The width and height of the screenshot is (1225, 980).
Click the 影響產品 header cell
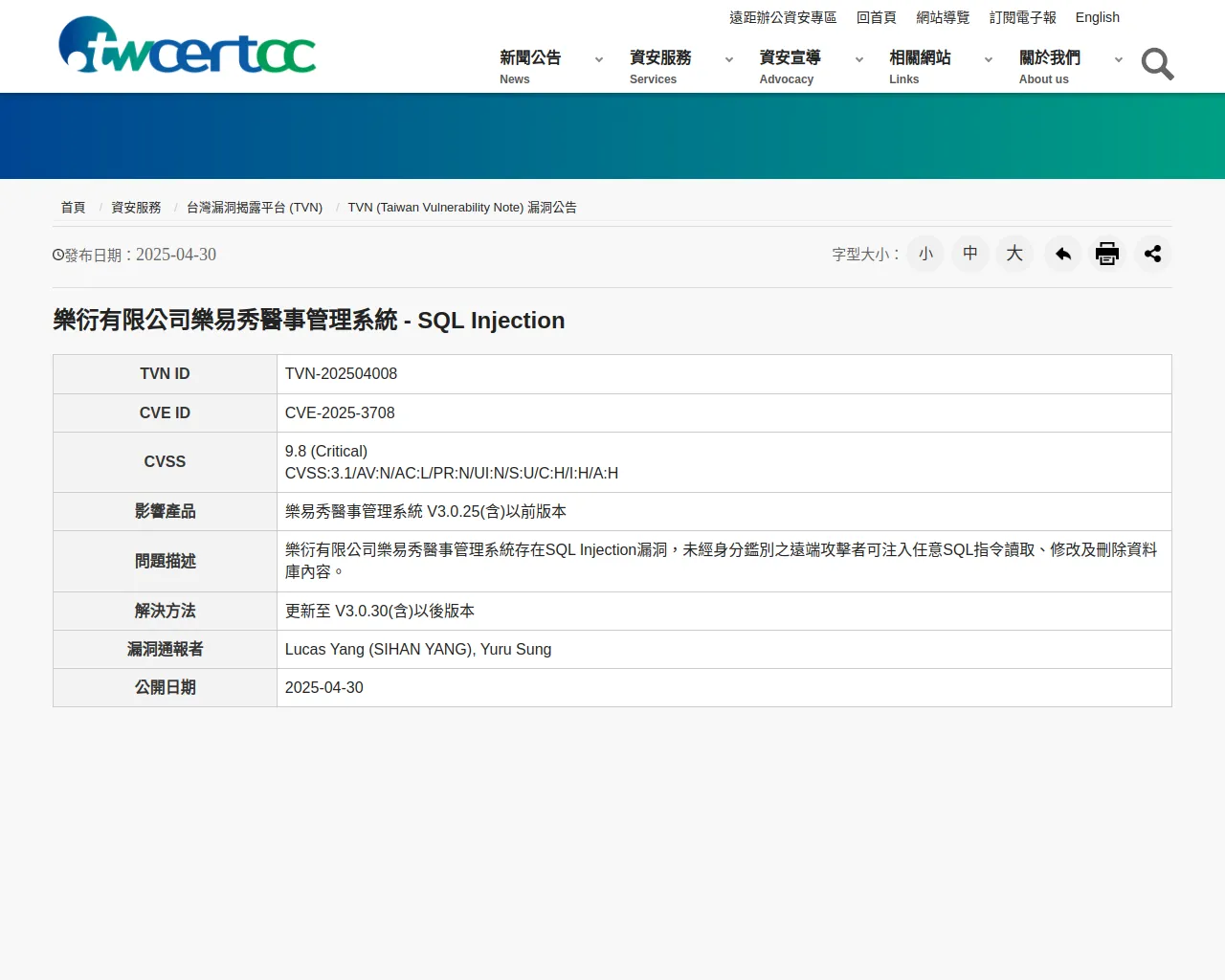point(165,511)
